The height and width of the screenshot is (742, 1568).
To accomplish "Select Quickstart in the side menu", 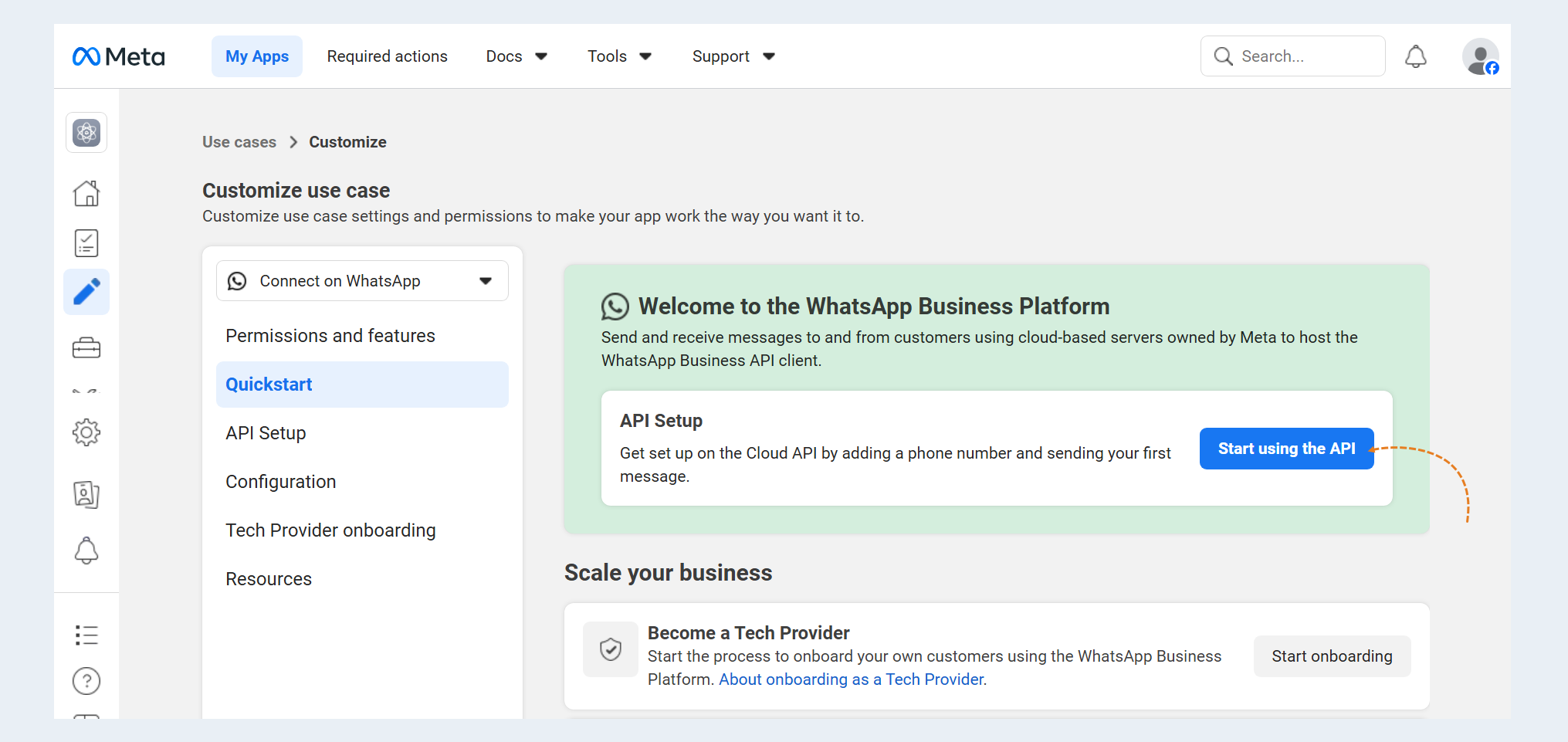I will click(x=362, y=385).
